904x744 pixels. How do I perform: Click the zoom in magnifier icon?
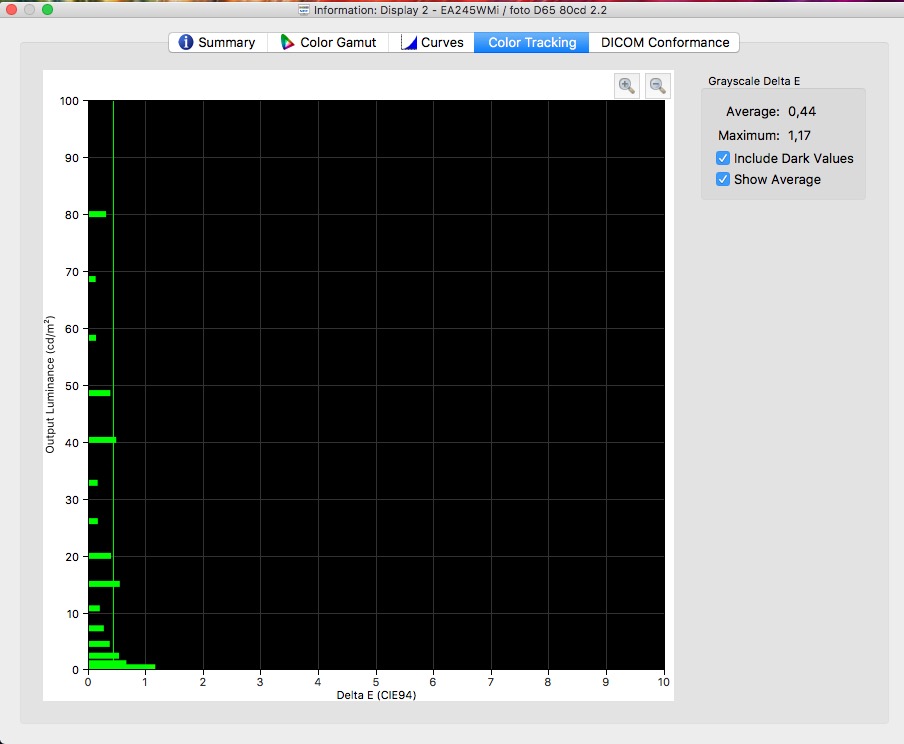[627, 86]
